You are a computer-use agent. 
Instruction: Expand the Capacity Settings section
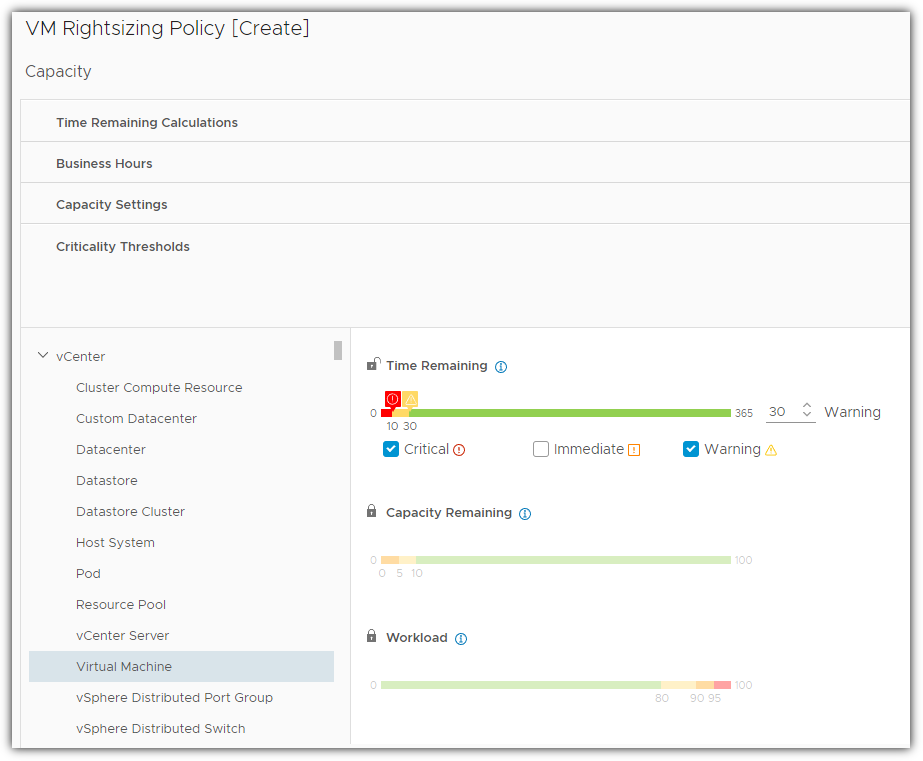pos(112,205)
